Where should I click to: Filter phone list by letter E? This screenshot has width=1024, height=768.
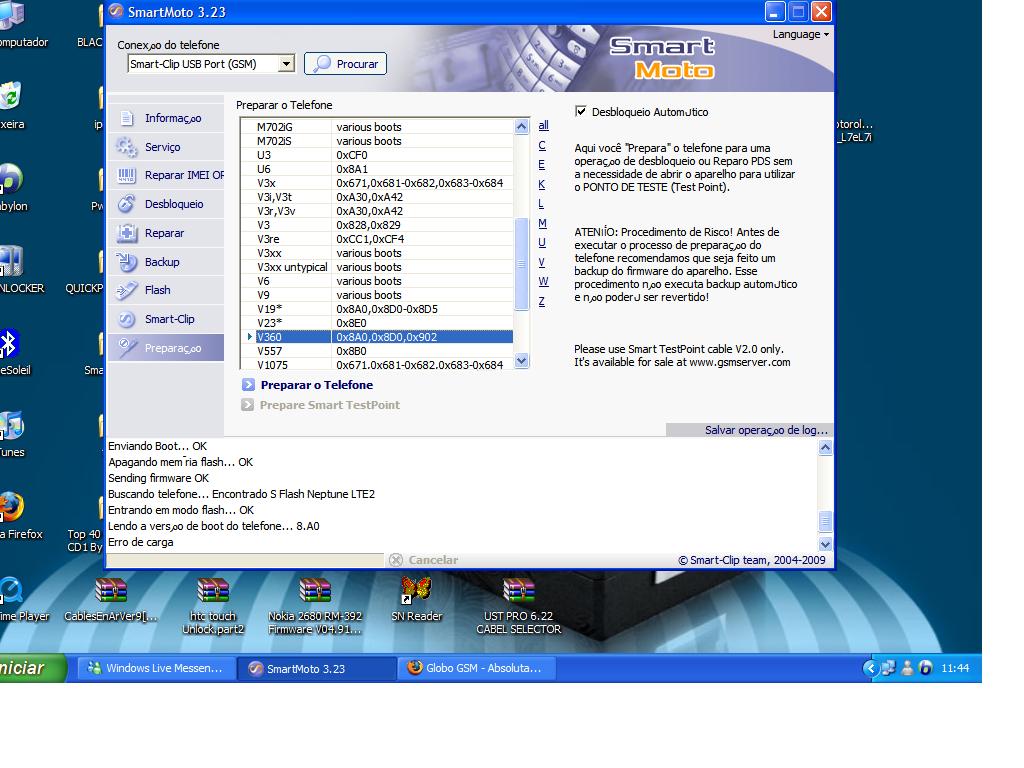click(541, 165)
